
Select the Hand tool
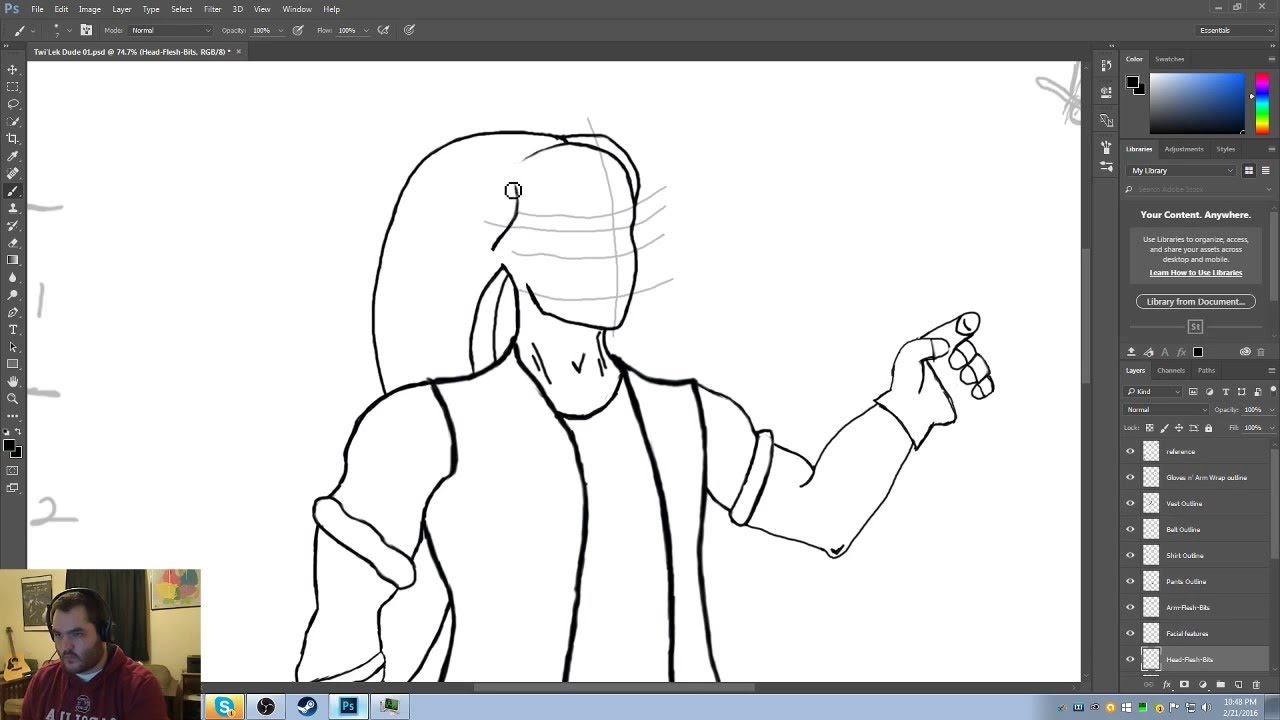13,381
